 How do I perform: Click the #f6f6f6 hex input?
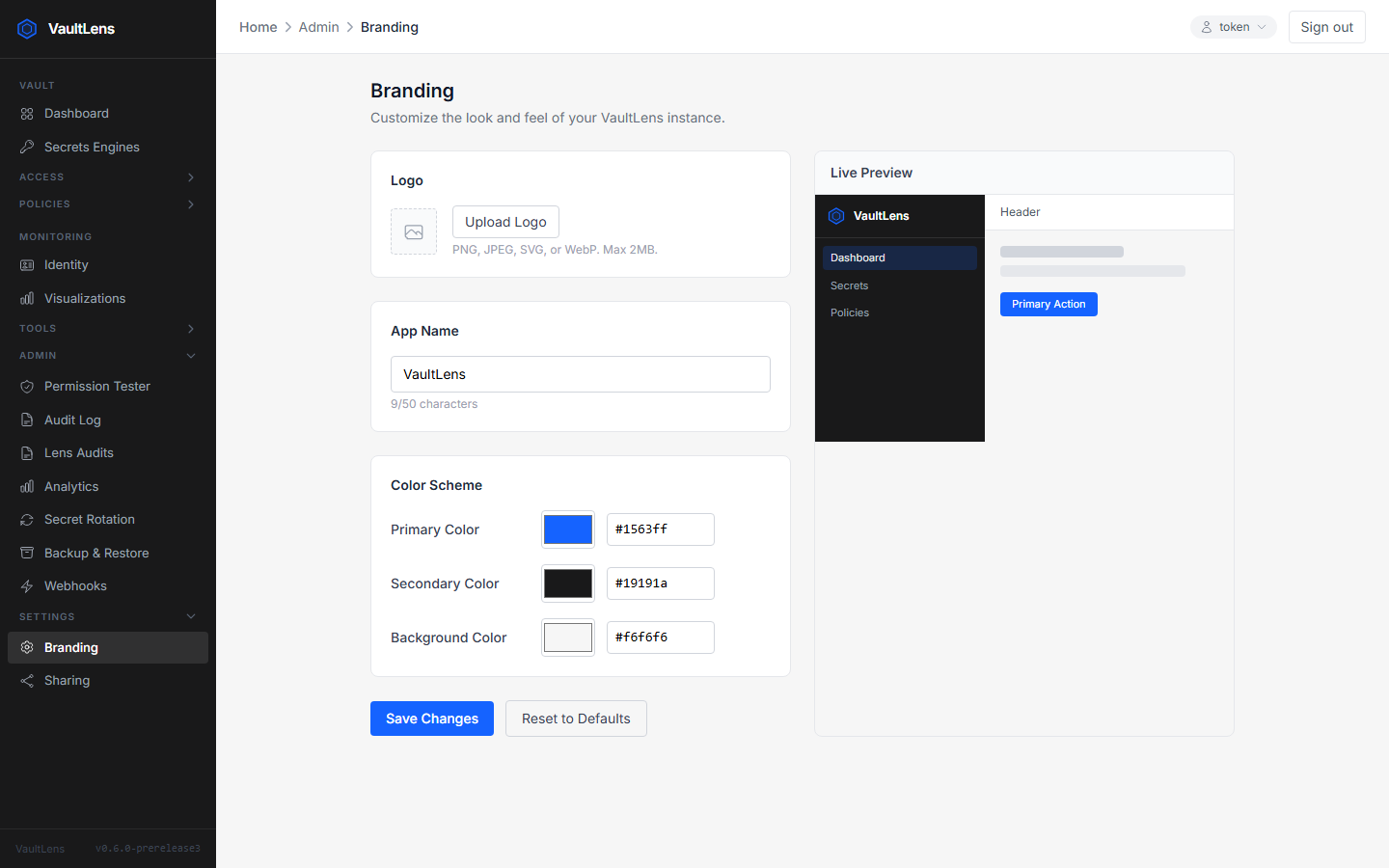pyautogui.click(x=661, y=637)
